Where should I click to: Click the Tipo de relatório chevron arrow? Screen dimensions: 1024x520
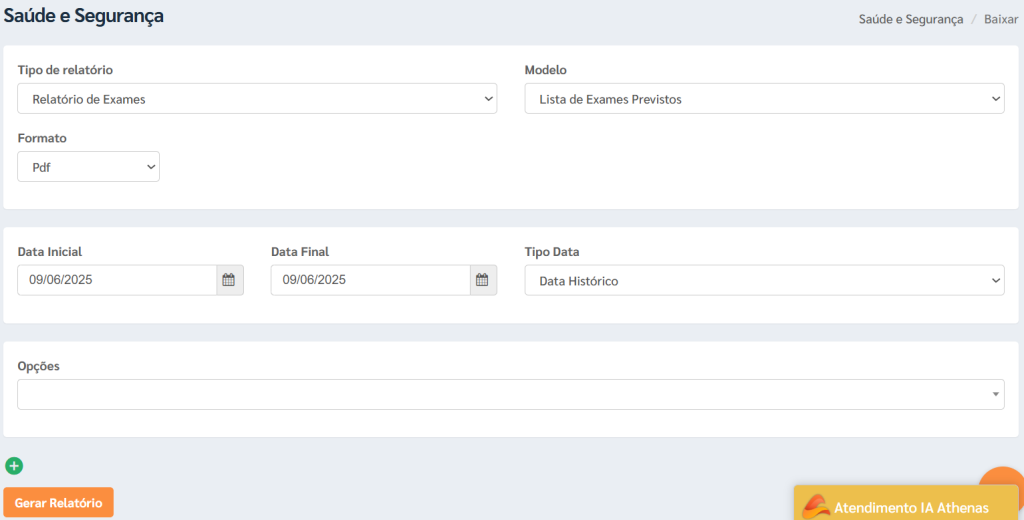(488, 99)
